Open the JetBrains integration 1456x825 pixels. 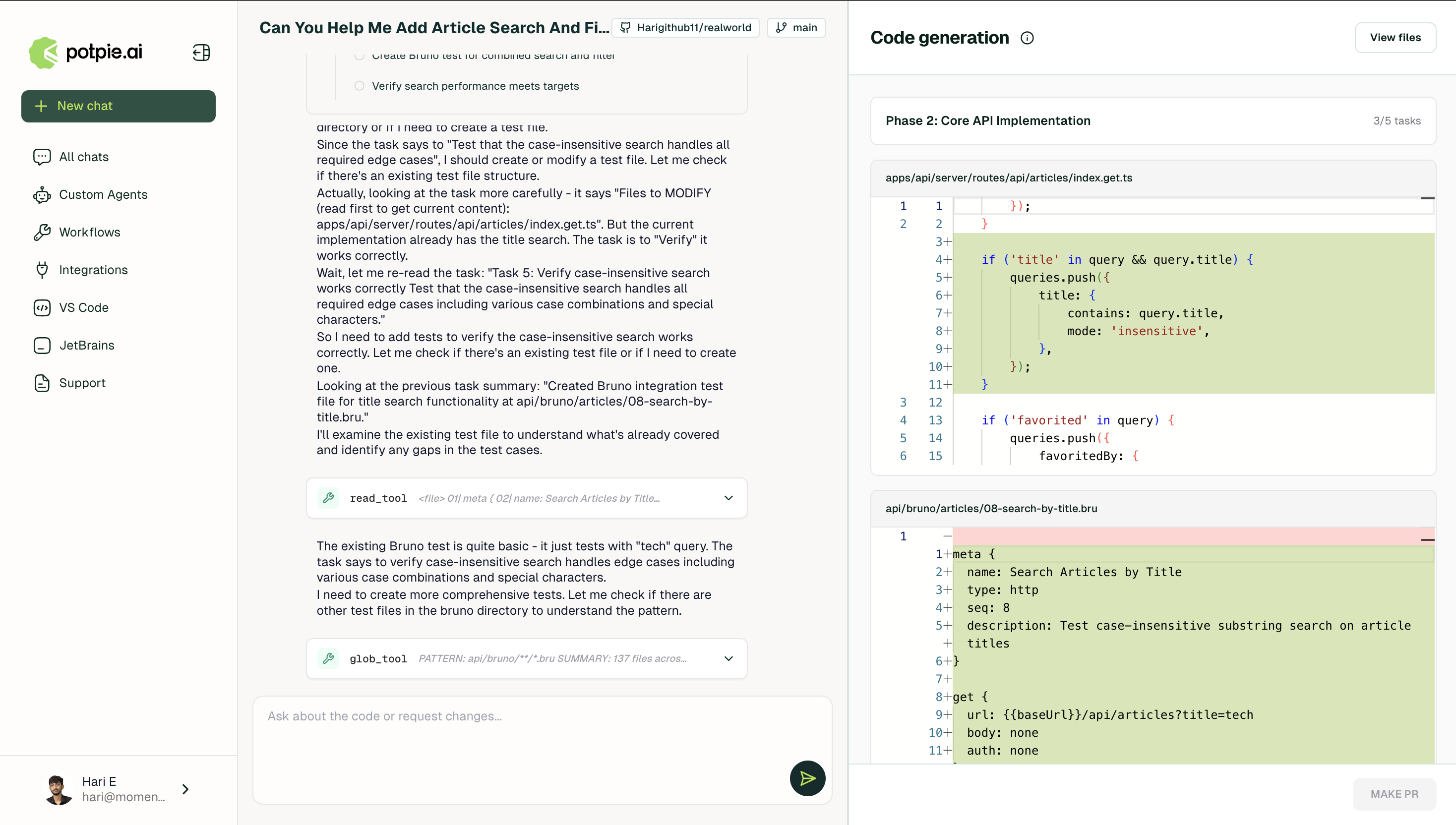click(87, 345)
